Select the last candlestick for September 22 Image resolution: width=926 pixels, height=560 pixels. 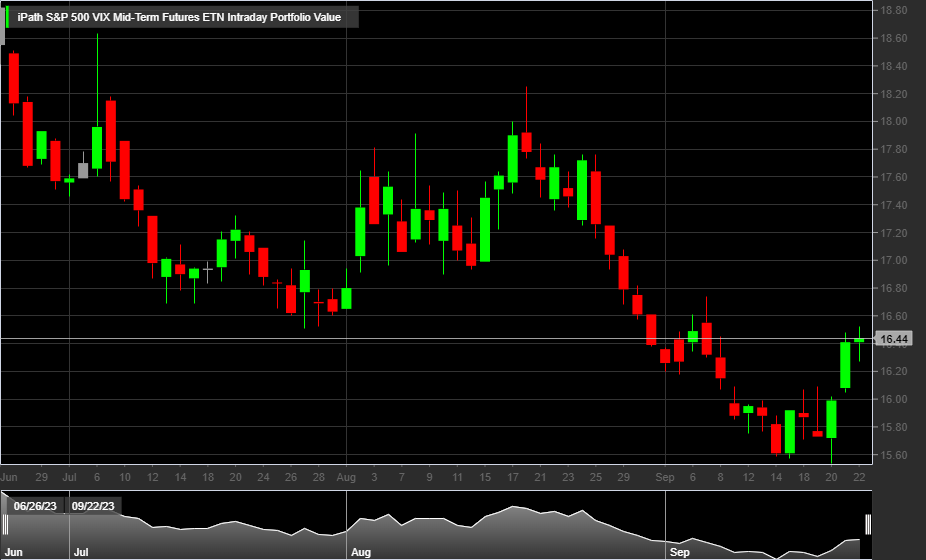pos(859,340)
